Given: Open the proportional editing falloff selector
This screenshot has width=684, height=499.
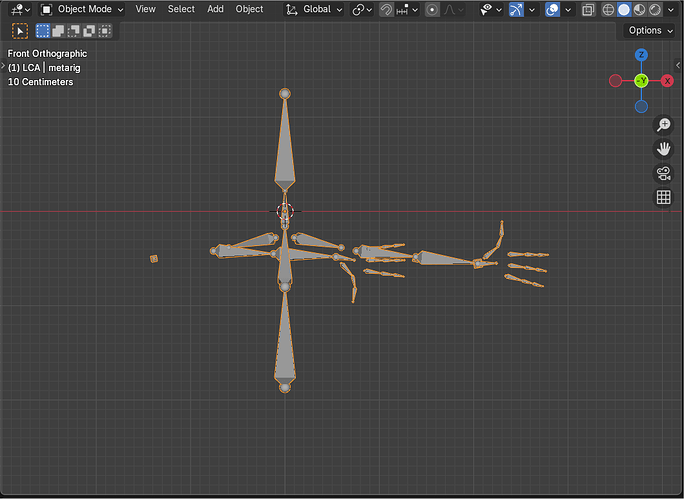Looking at the screenshot, I should 454,9.
